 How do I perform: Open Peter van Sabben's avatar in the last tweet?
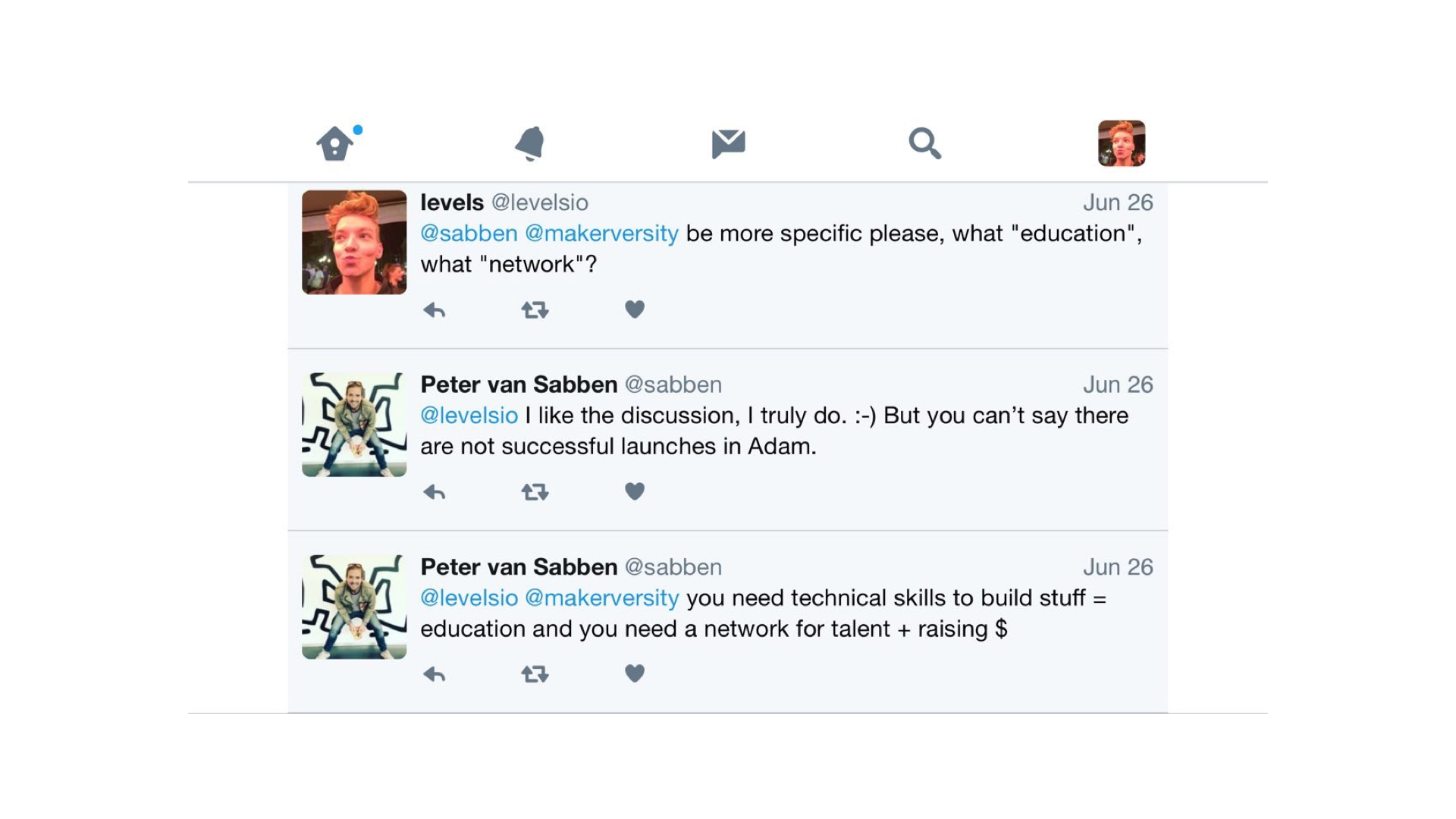(x=354, y=607)
